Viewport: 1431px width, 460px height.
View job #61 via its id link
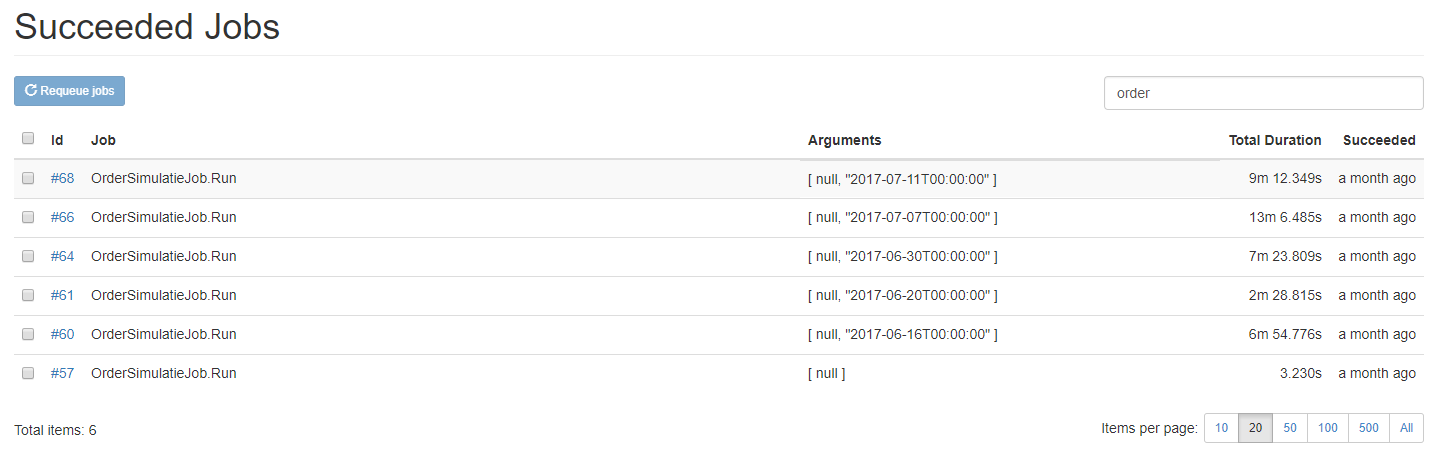[x=62, y=295]
